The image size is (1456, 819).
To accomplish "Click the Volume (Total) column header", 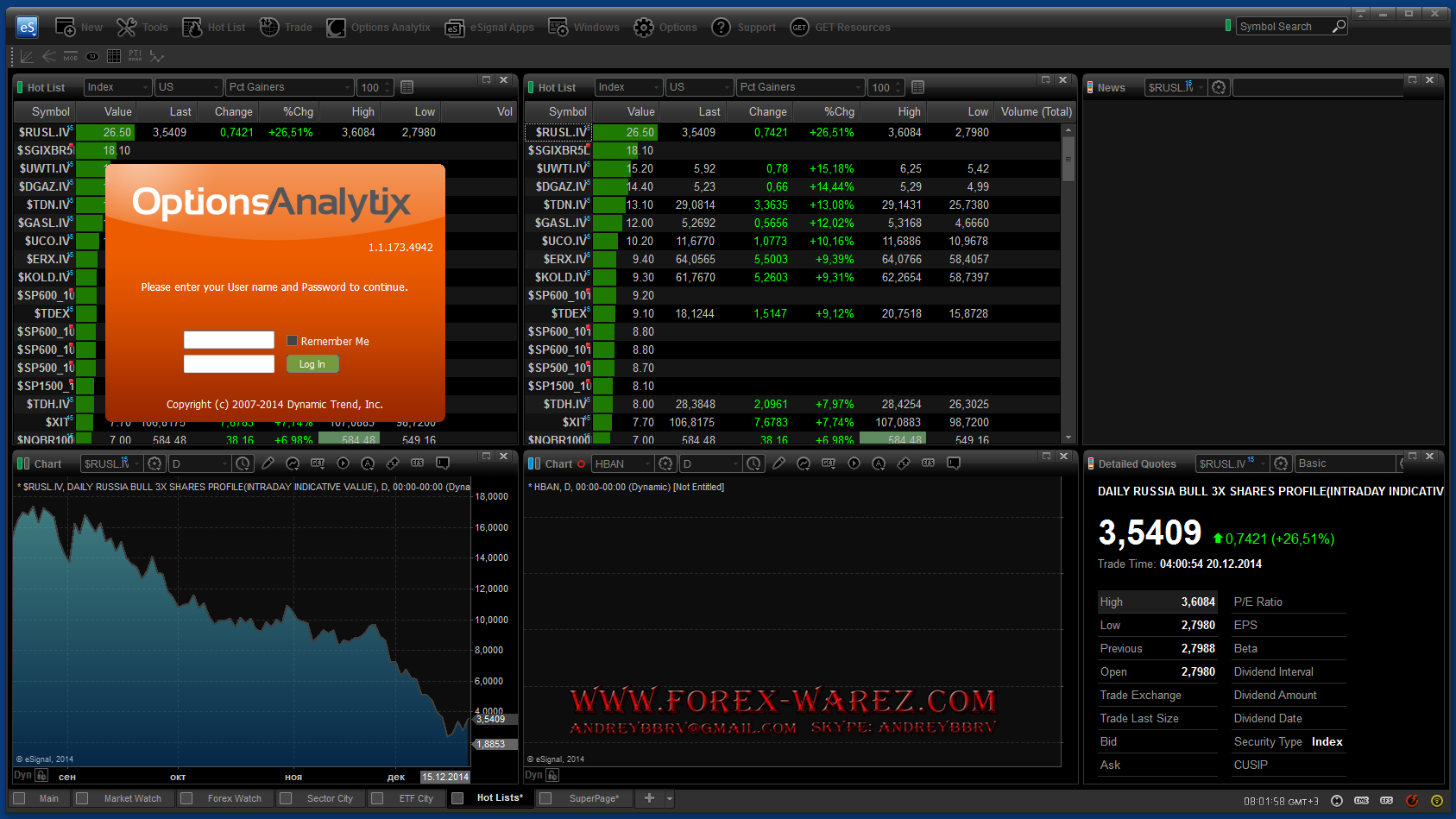I will click(1036, 111).
